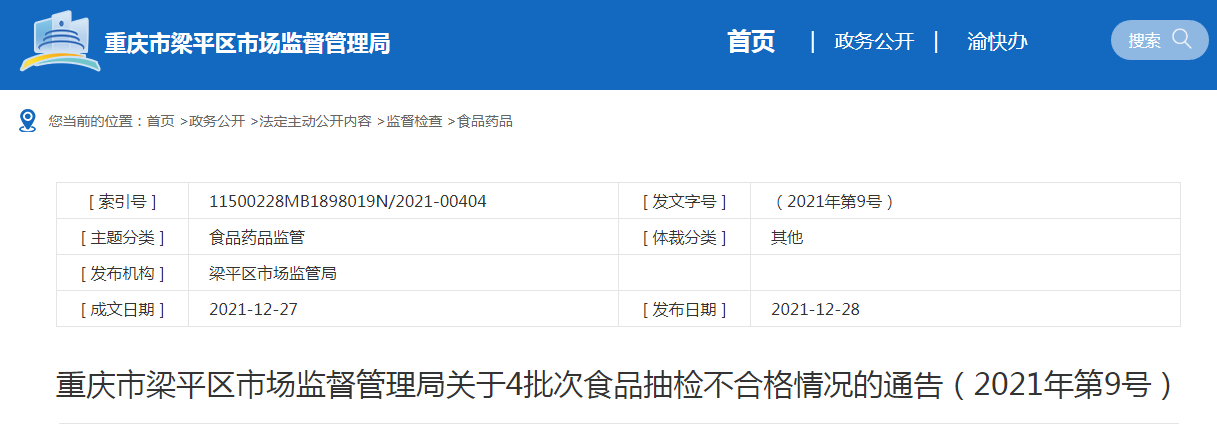Click the 重庆市梁平区市场监督管理局 site title
This screenshot has height=435, width=1217.
pos(247,43)
